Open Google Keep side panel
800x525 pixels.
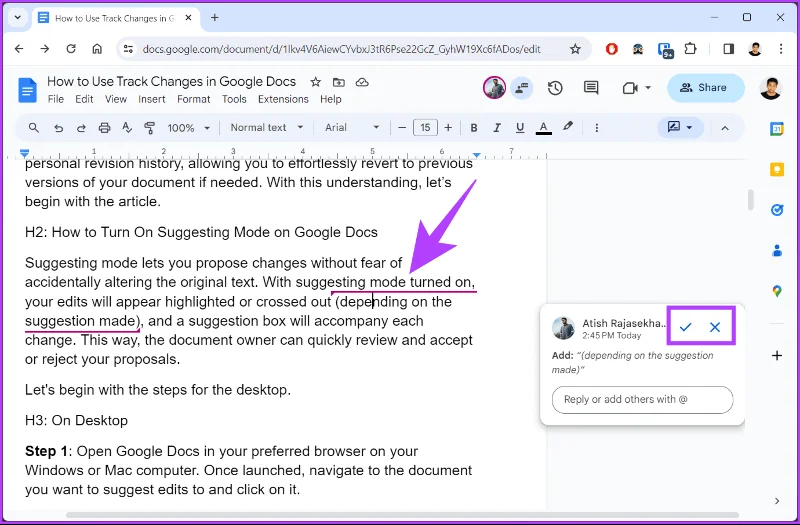[777, 169]
